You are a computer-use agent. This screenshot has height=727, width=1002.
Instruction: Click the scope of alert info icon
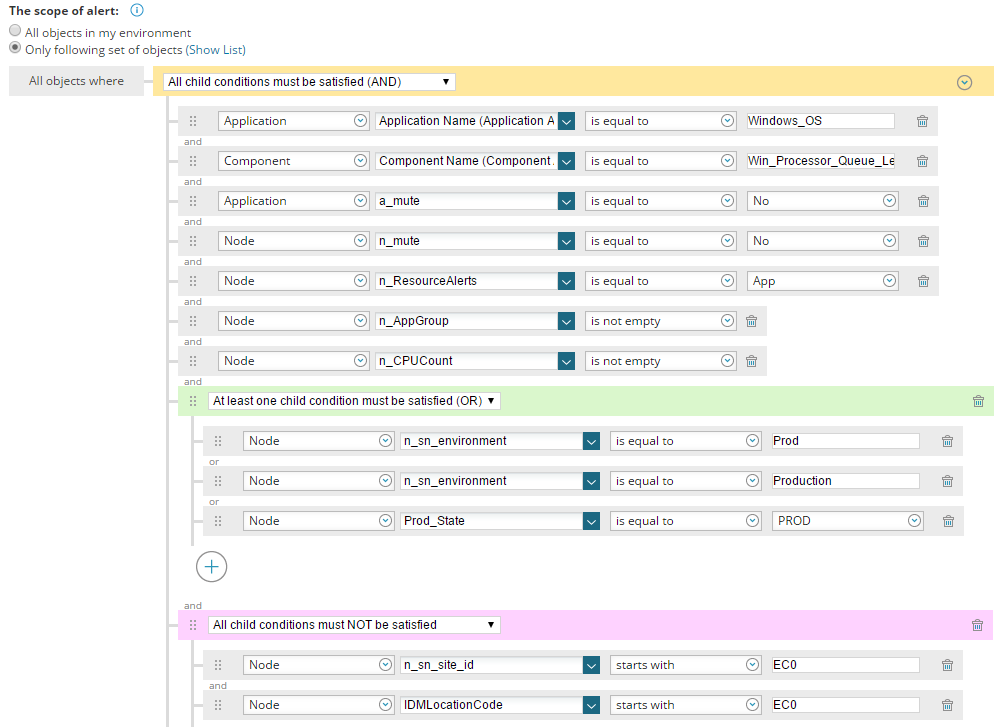point(137,10)
